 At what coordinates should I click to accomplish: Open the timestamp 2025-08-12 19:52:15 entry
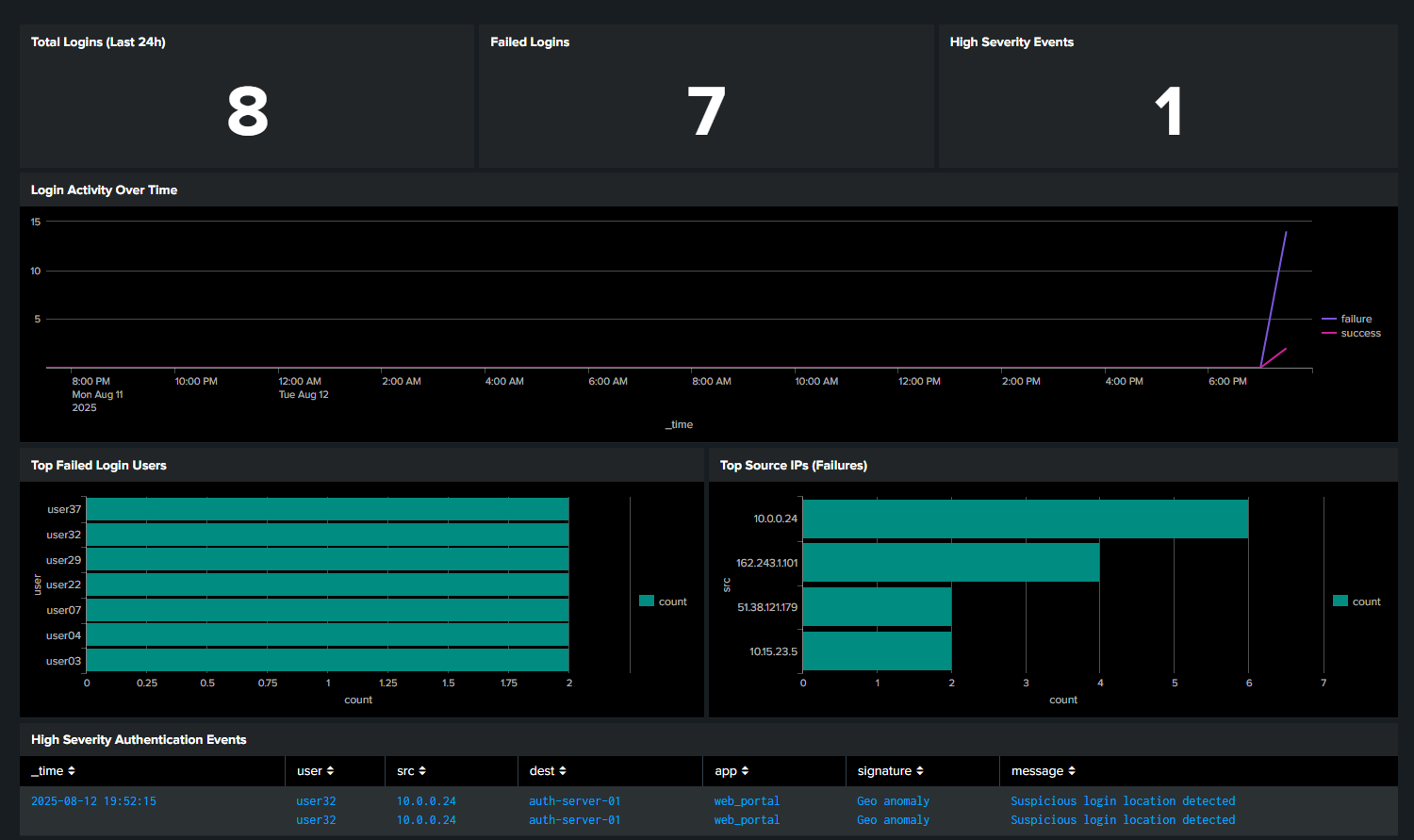(x=94, y=800)
